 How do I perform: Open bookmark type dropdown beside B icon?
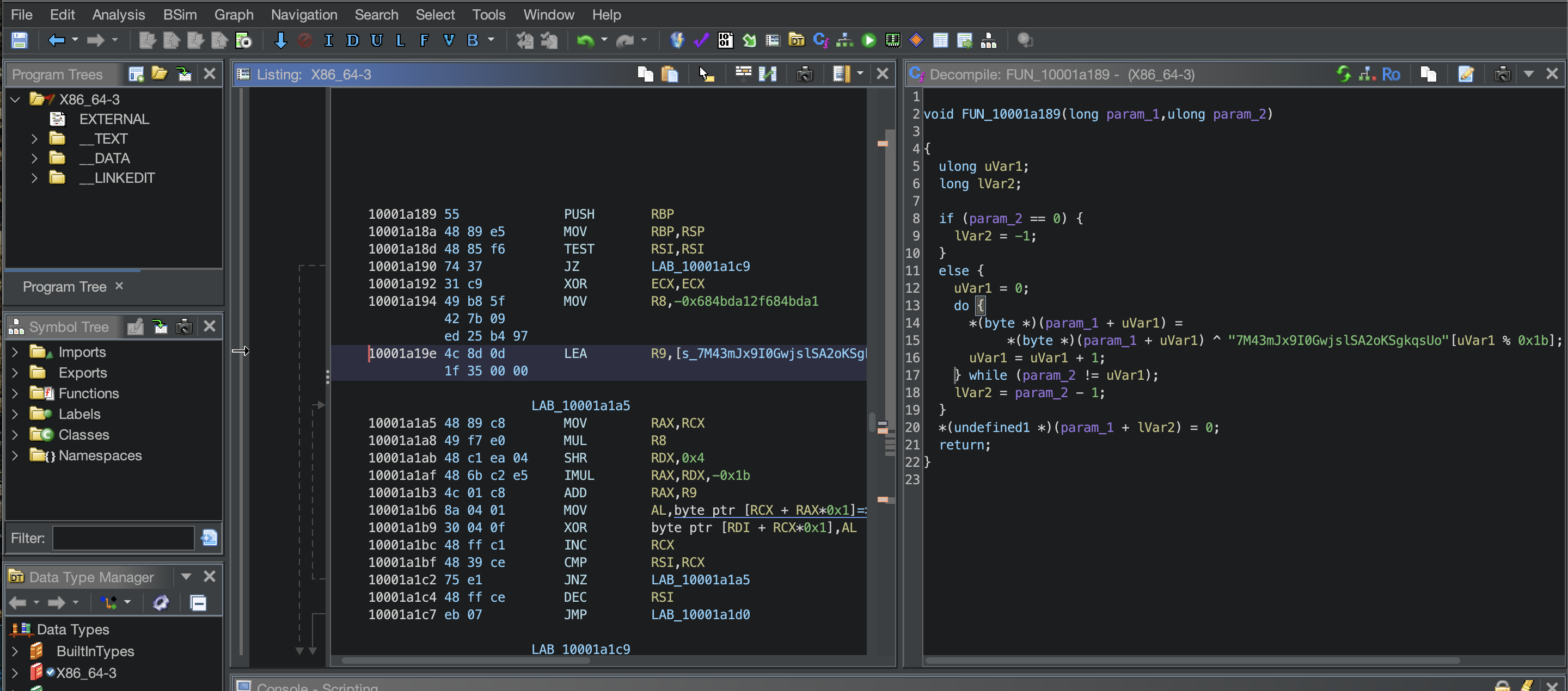pos(491,40)
